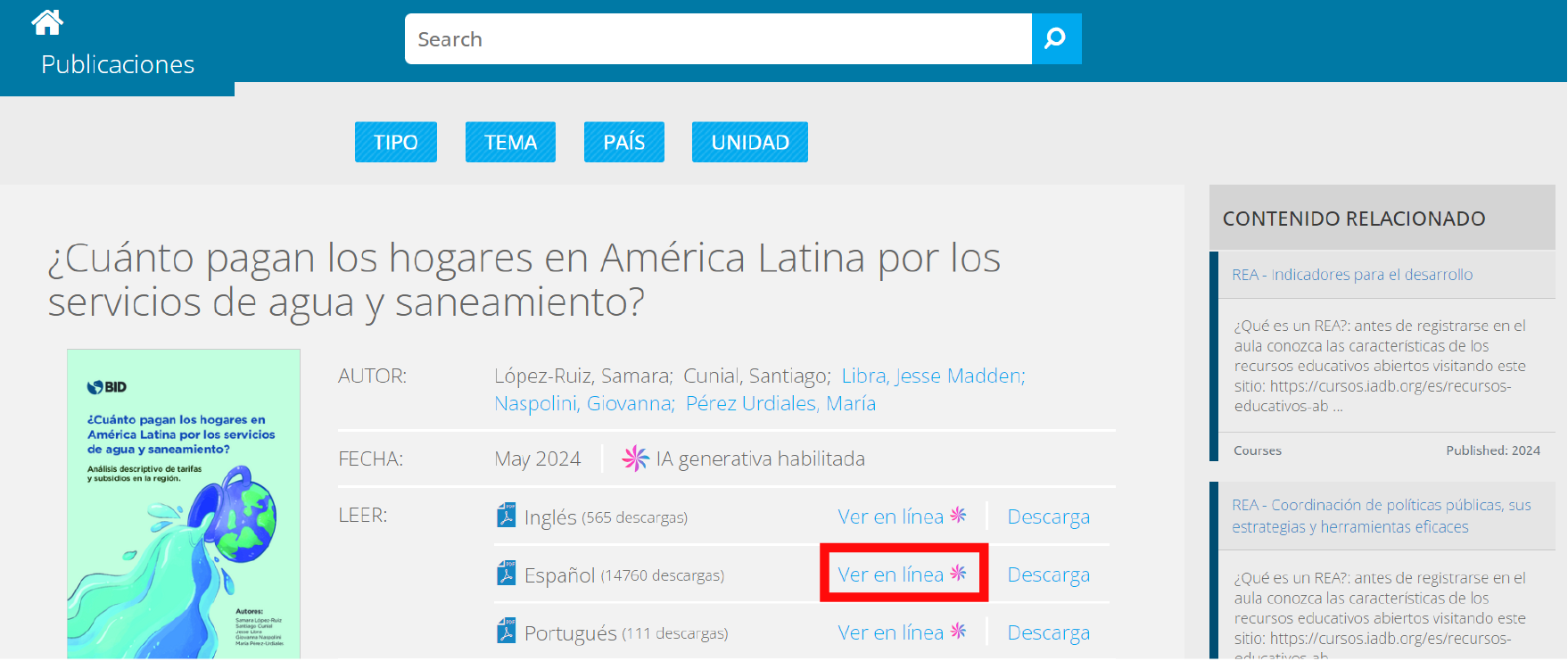Viewport: 1568px width, 661px height.
Task: Download the Portugués version via Descarga
Action: 1048,632
